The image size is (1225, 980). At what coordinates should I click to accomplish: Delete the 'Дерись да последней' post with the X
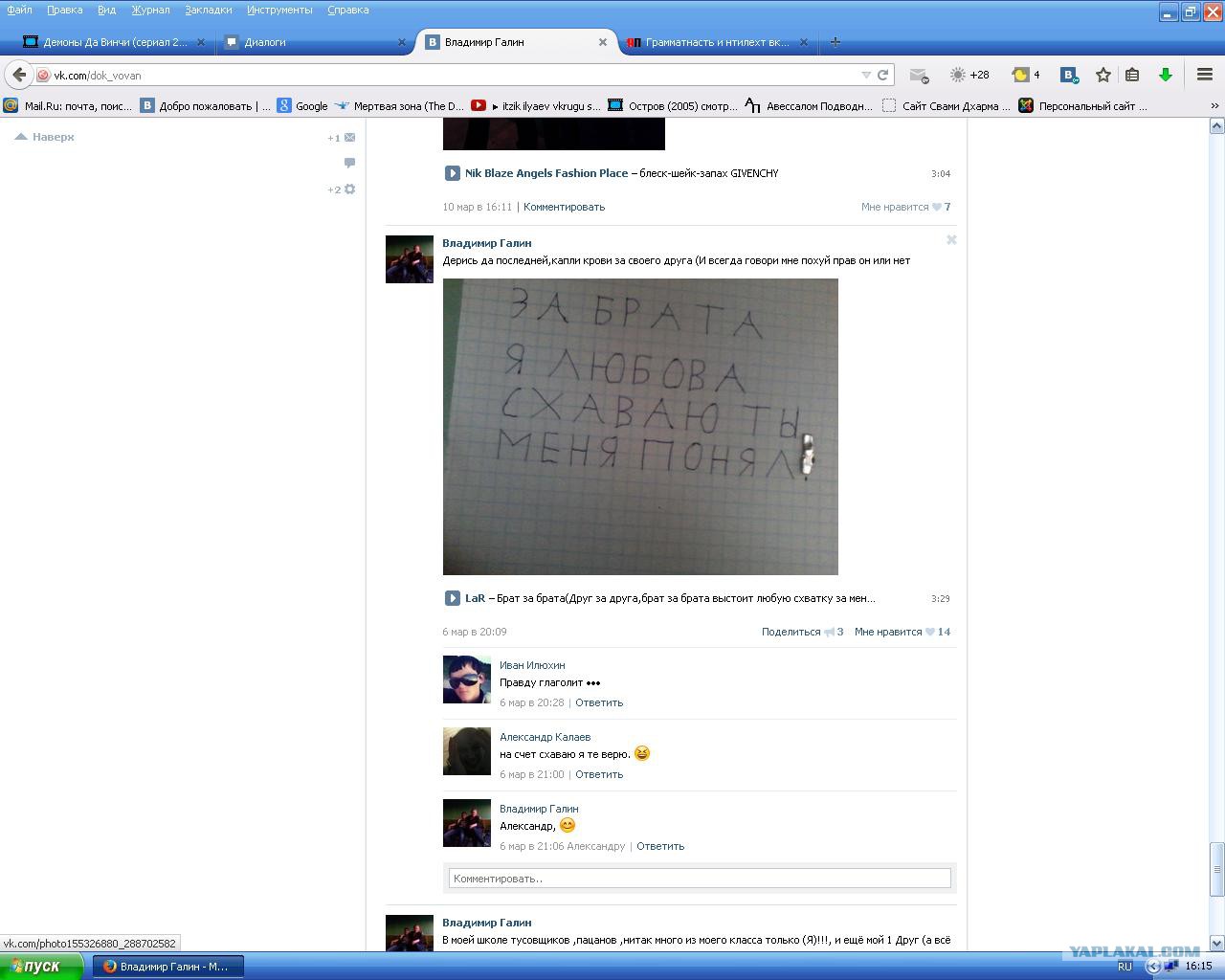[951, 240]
